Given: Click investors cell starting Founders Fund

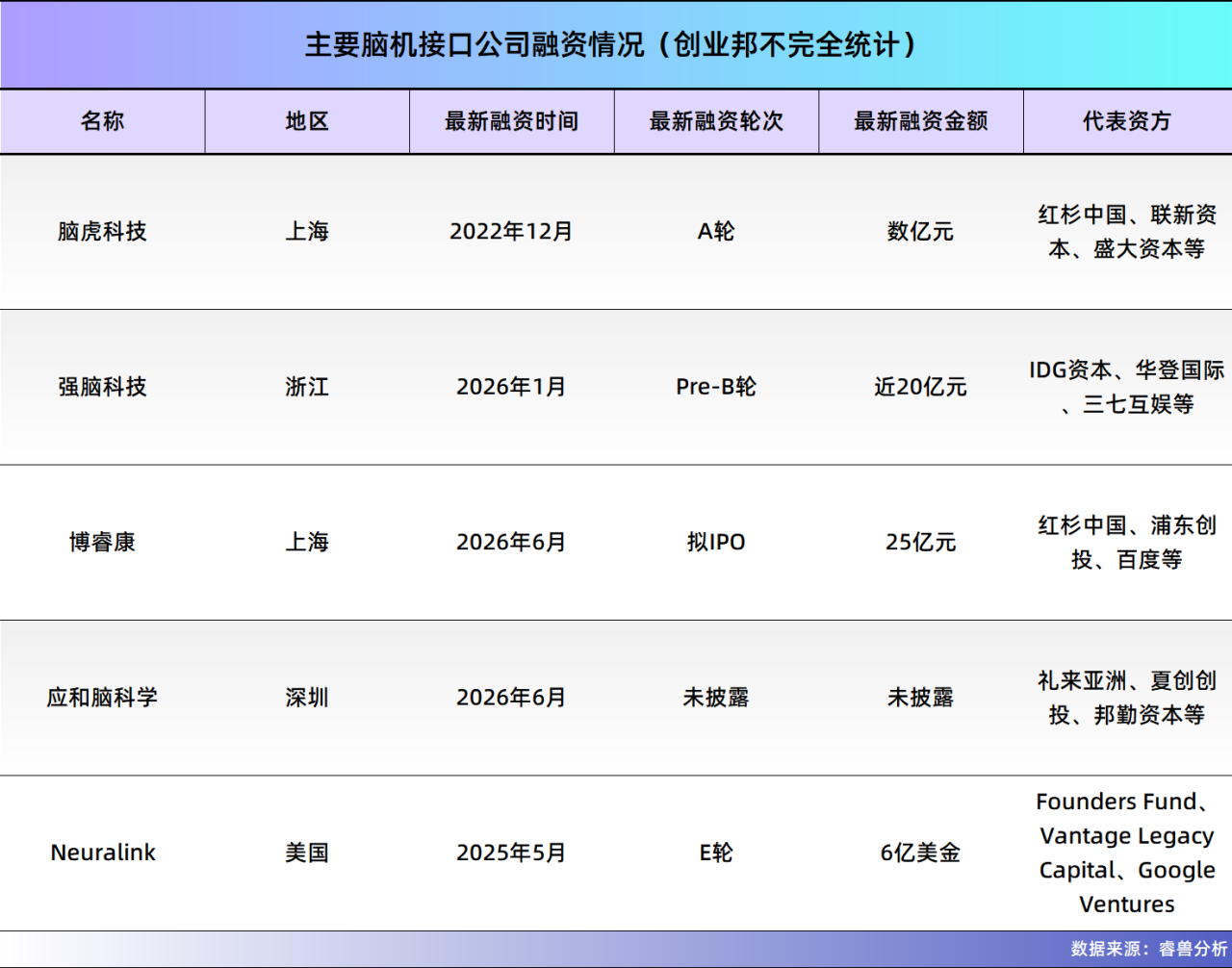Looking at the screenshot, I should 1127,853.
